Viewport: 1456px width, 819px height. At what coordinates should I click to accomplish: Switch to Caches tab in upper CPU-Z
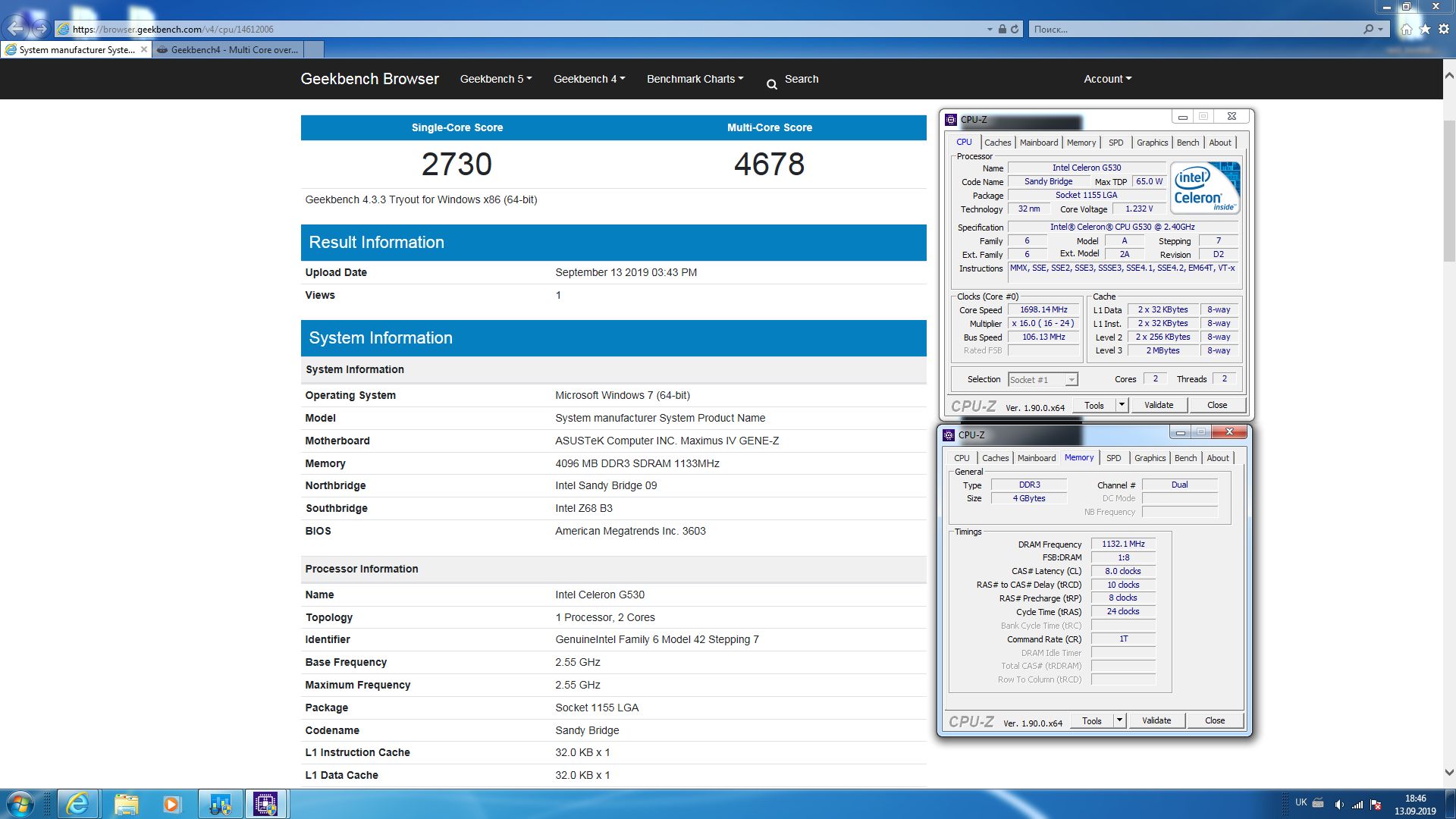click(997, 143)
